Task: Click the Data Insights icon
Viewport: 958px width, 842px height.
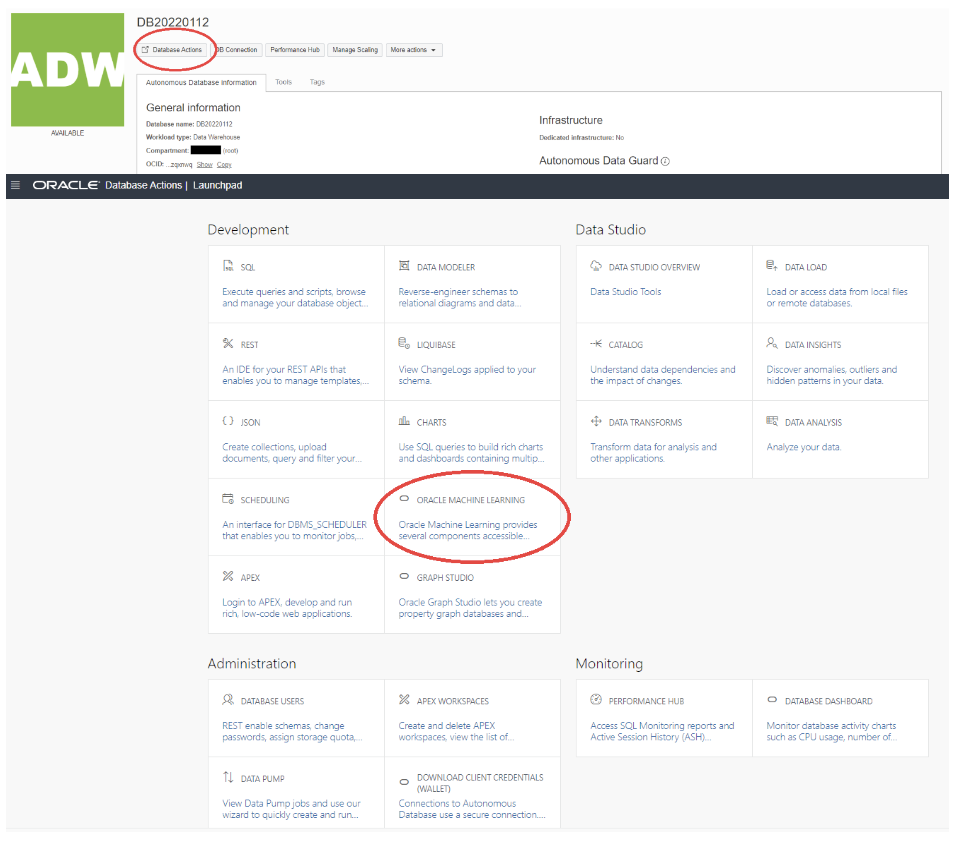Action: click(x=772, y=343)
